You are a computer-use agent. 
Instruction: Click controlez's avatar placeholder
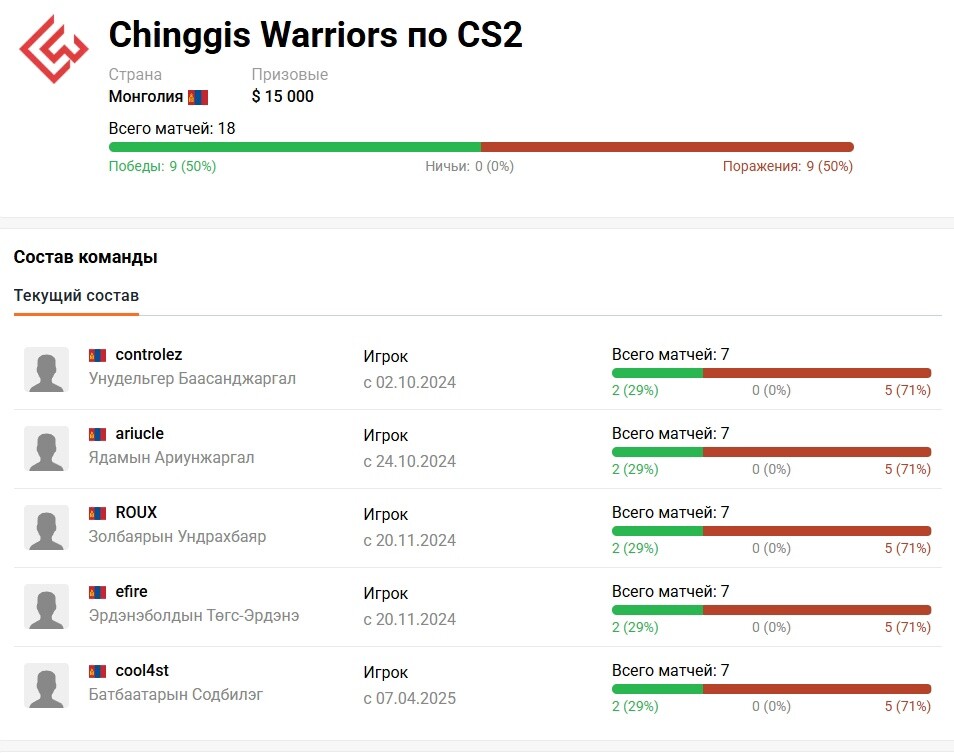click(x=46, y=370)
